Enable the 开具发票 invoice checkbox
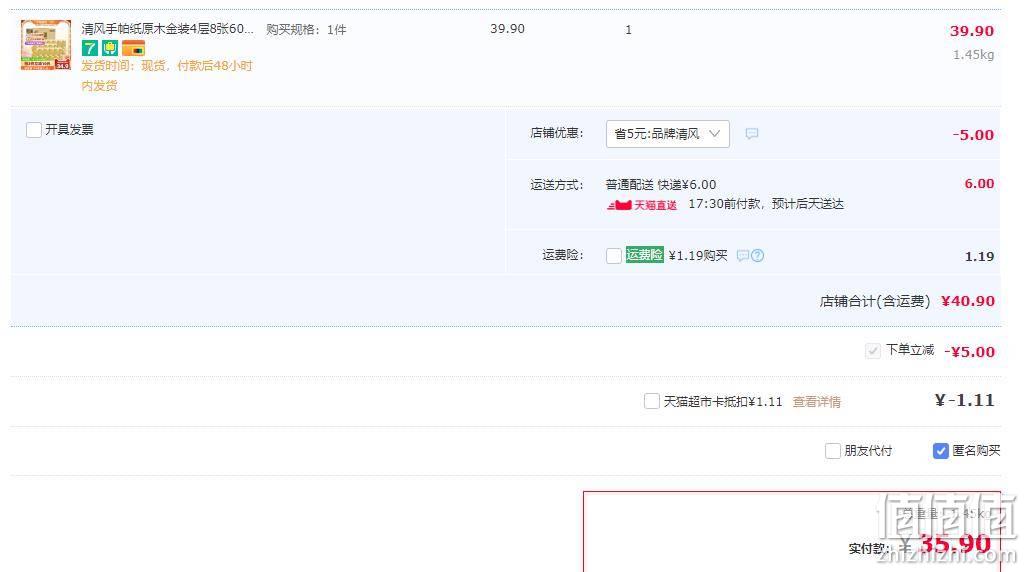 click(34, 130)
